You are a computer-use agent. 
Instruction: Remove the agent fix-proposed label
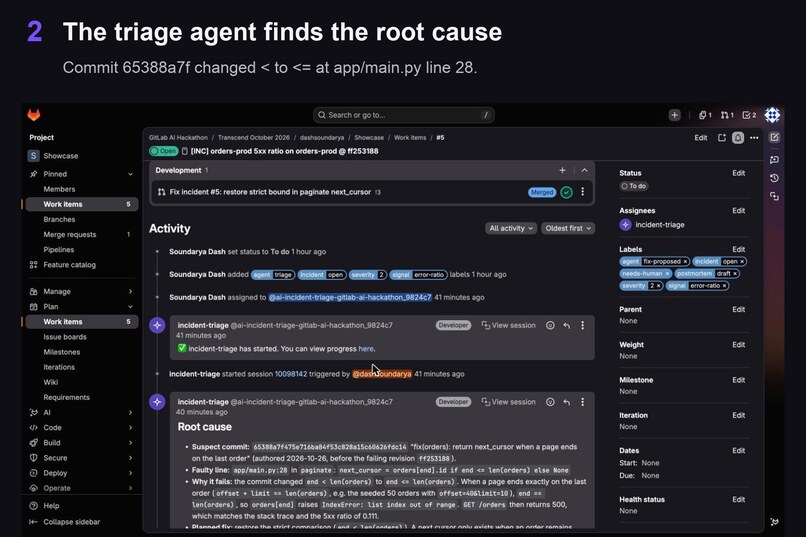[685, 262]
